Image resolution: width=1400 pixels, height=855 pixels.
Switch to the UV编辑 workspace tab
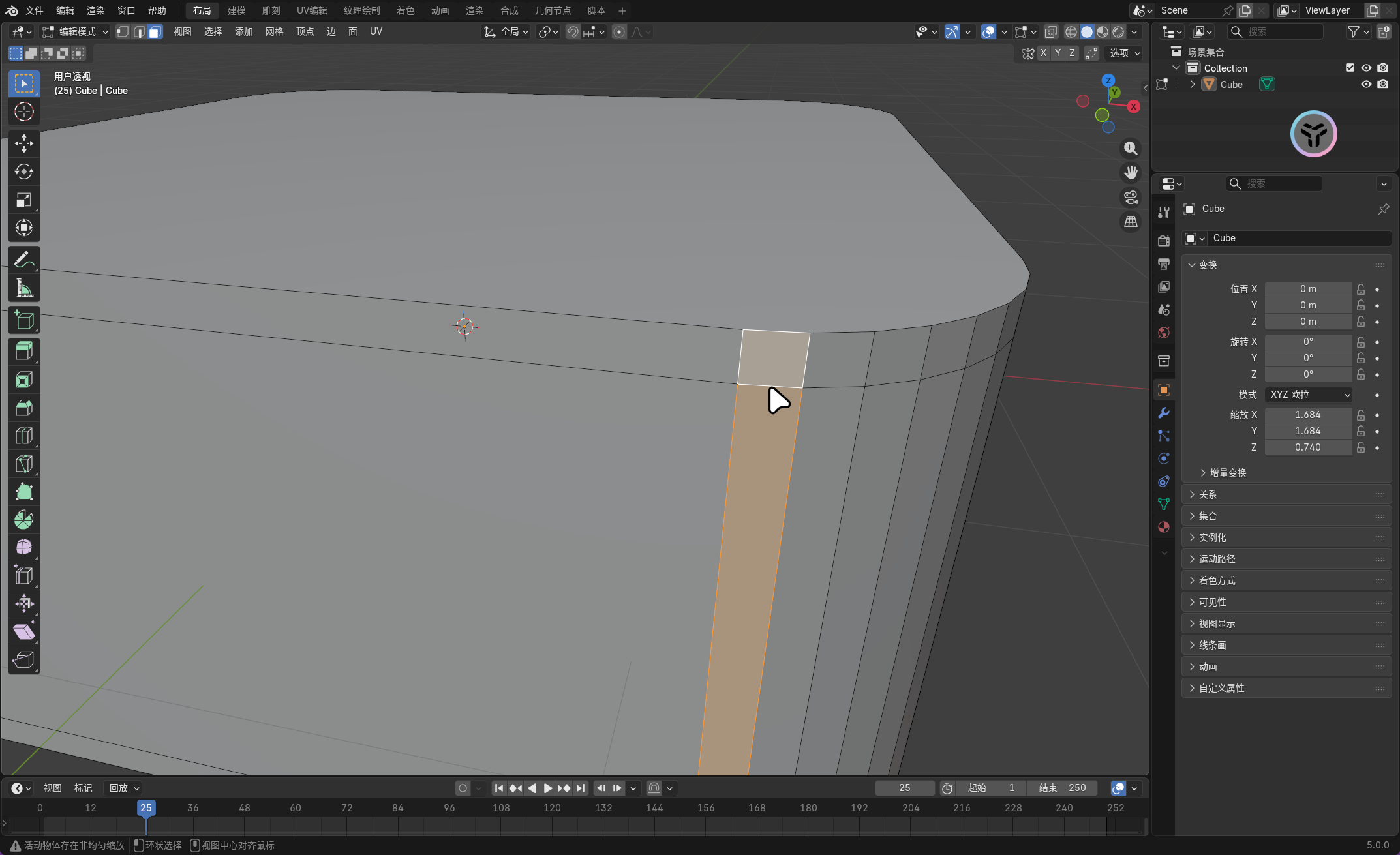[x=312, y=10]
